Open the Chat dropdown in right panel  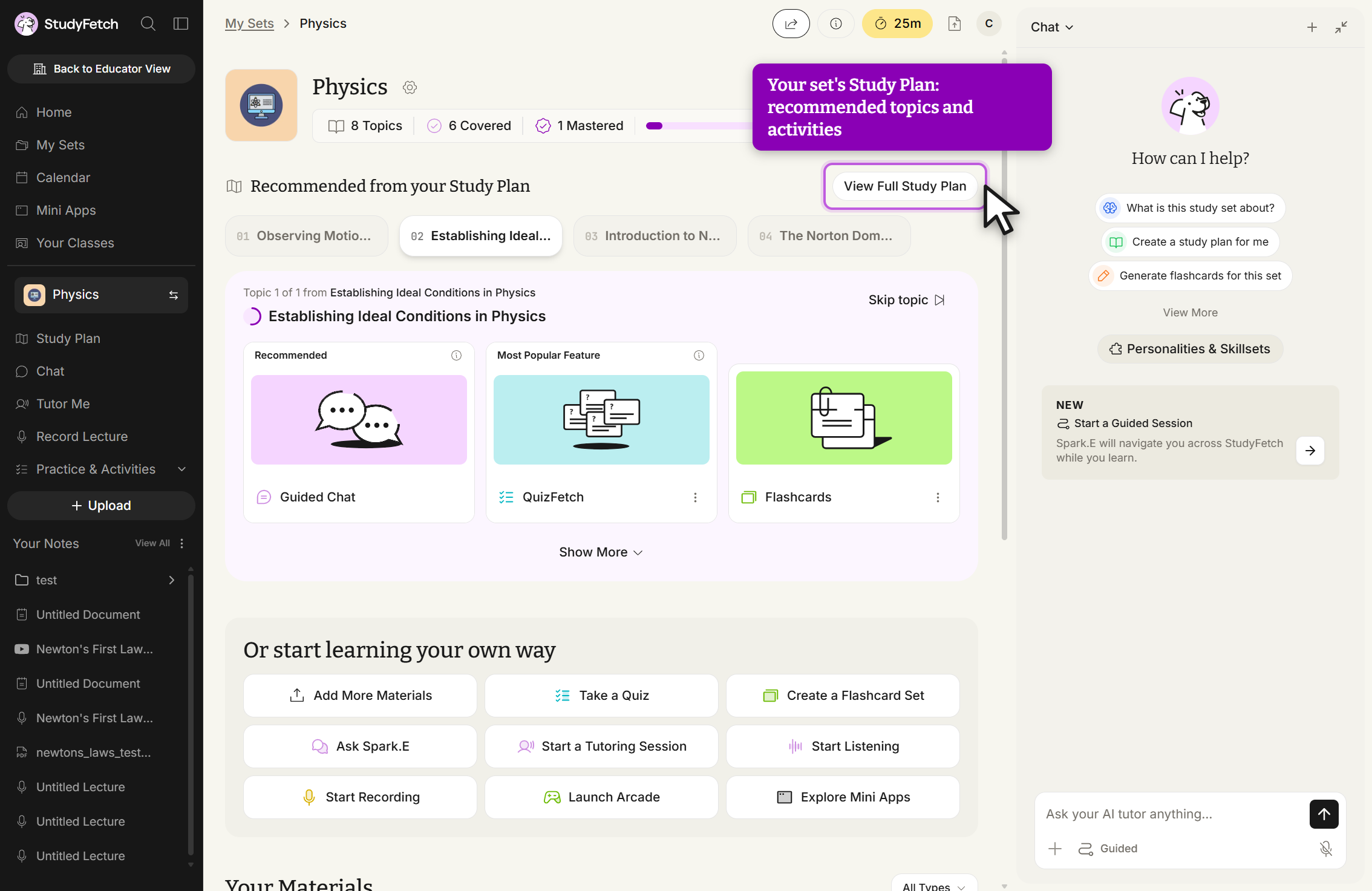[1051, 27]
